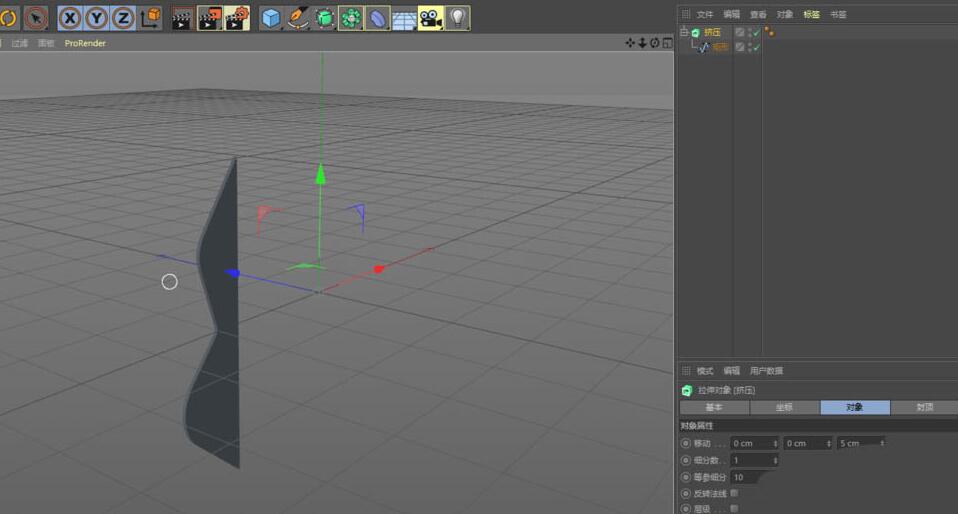Image resolution: width=958 pixels, height=514 pixels.
Task: Open 对象 menu in object manager
Action: (784, 14)
